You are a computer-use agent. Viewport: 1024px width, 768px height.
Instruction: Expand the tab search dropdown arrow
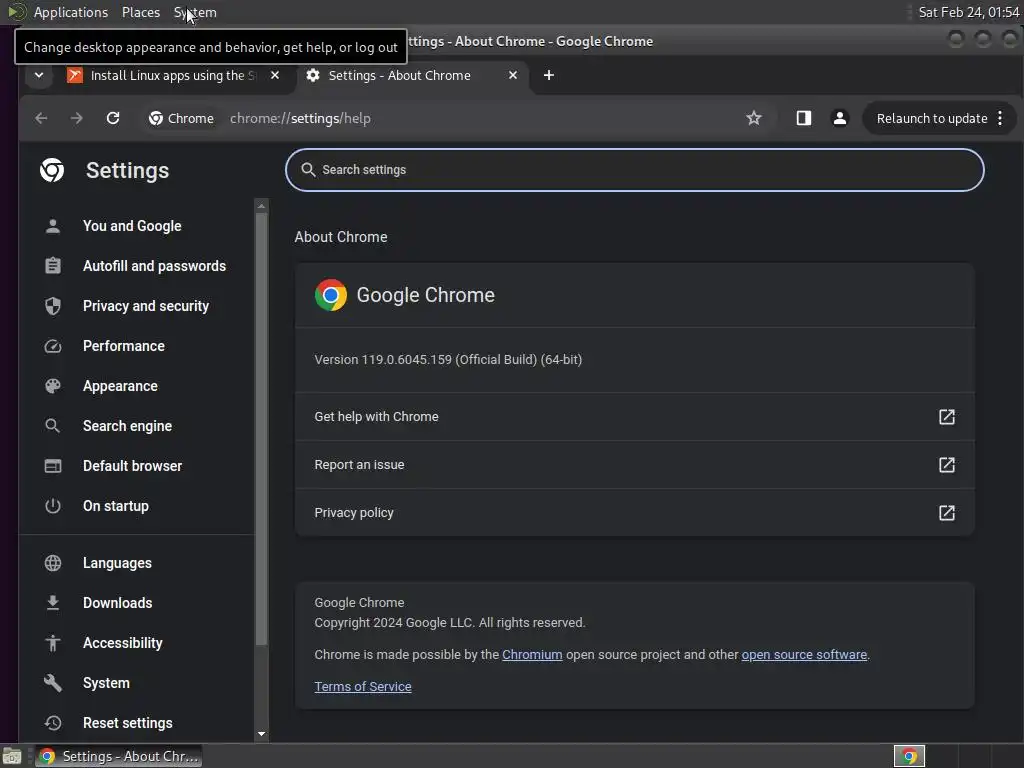pos(39,75)
